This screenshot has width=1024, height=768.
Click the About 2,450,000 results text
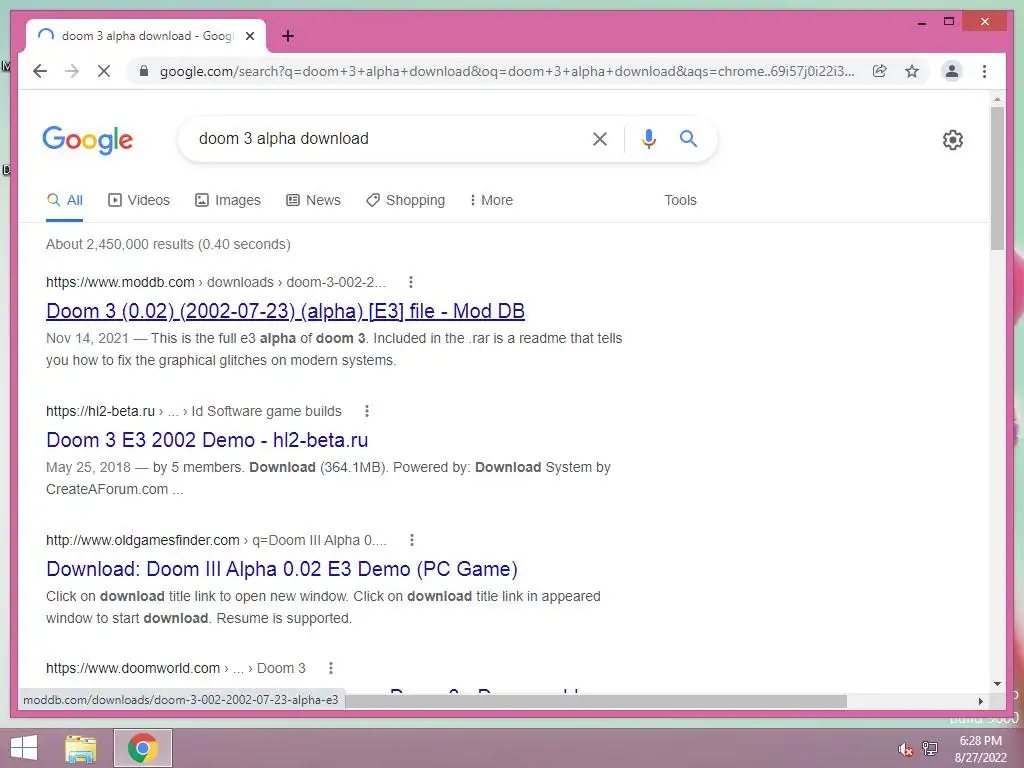168,244
